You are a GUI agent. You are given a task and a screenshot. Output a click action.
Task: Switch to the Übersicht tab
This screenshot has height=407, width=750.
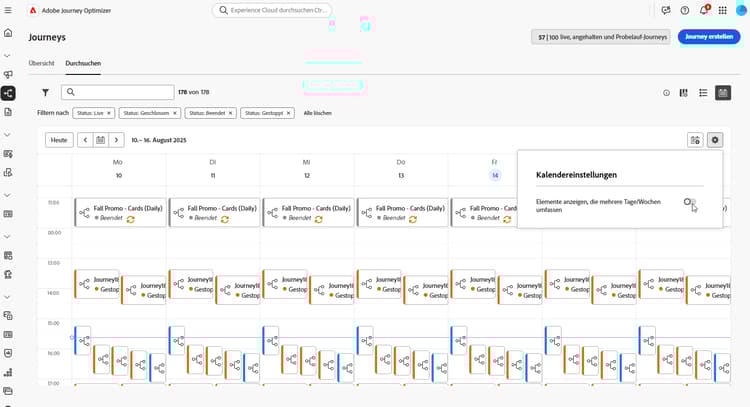42,63
